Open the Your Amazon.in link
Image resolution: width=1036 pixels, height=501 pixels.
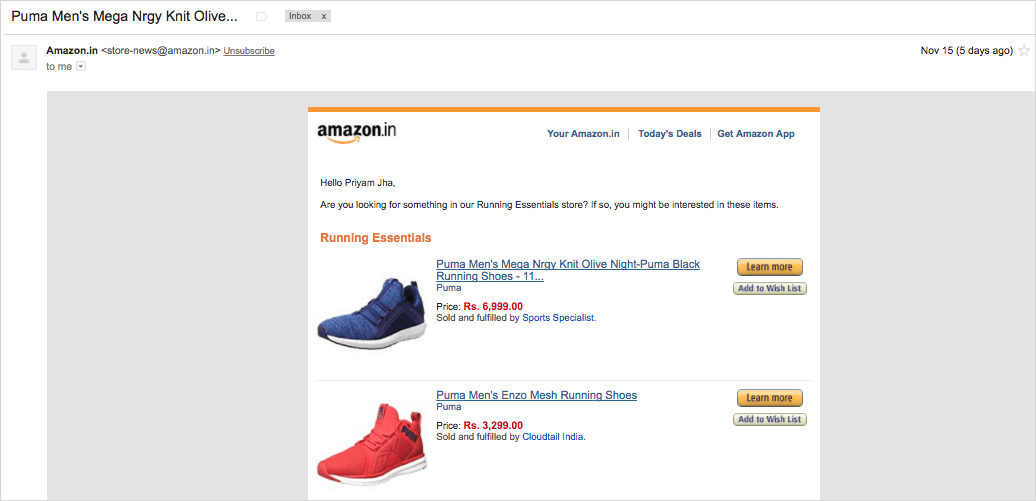click(583, 134)
